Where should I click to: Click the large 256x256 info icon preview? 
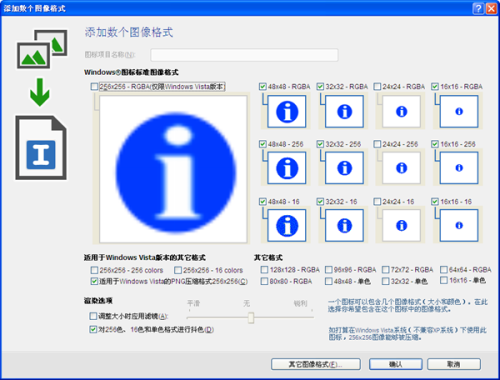(173, 169)
